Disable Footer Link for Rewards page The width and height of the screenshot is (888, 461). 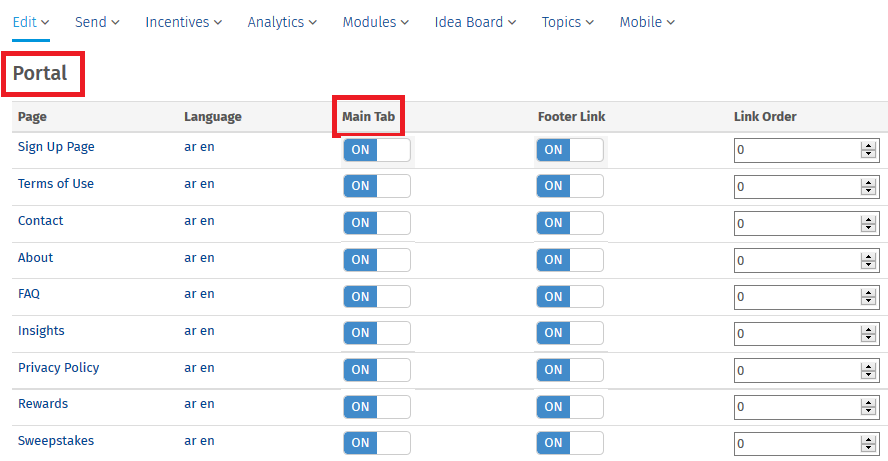(570, 406)
